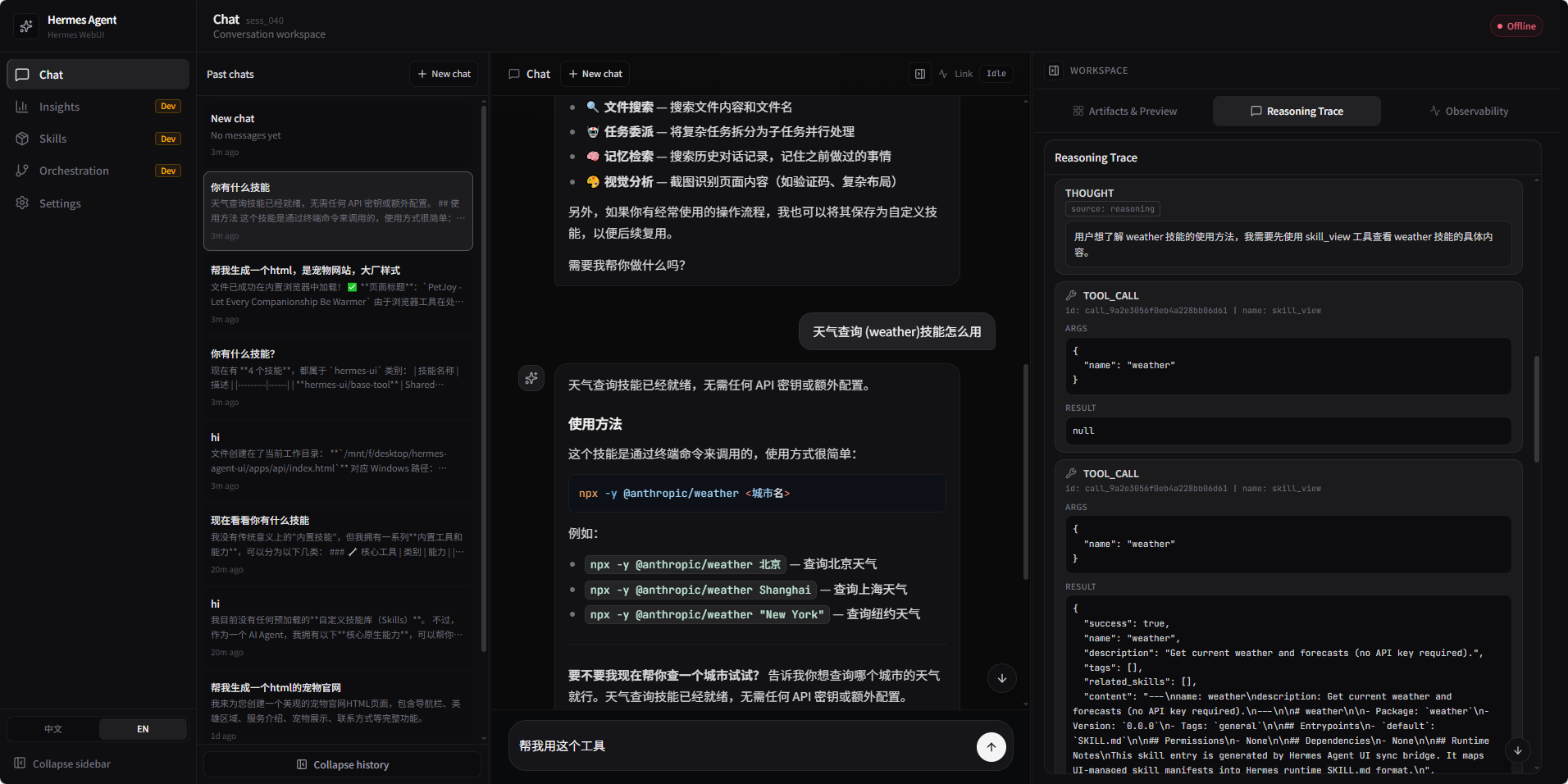Click the Link activity indicator
1568x784 pixels.
click(955, 74)
